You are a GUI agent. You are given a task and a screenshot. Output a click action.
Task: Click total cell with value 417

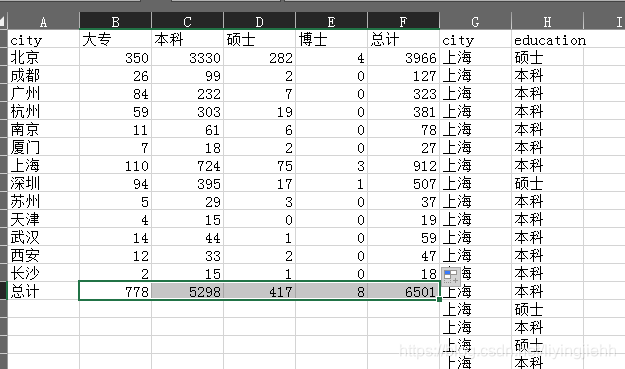coord(259,291)
